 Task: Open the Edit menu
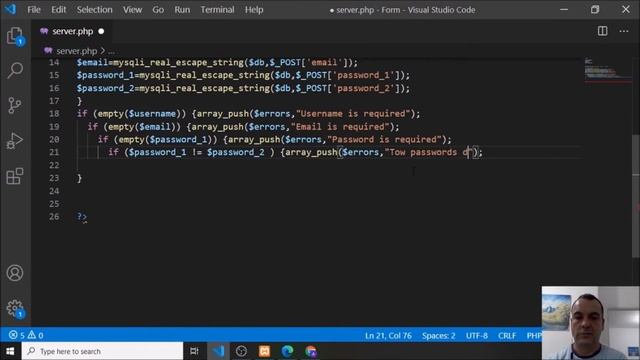click(x=58, y=9)
